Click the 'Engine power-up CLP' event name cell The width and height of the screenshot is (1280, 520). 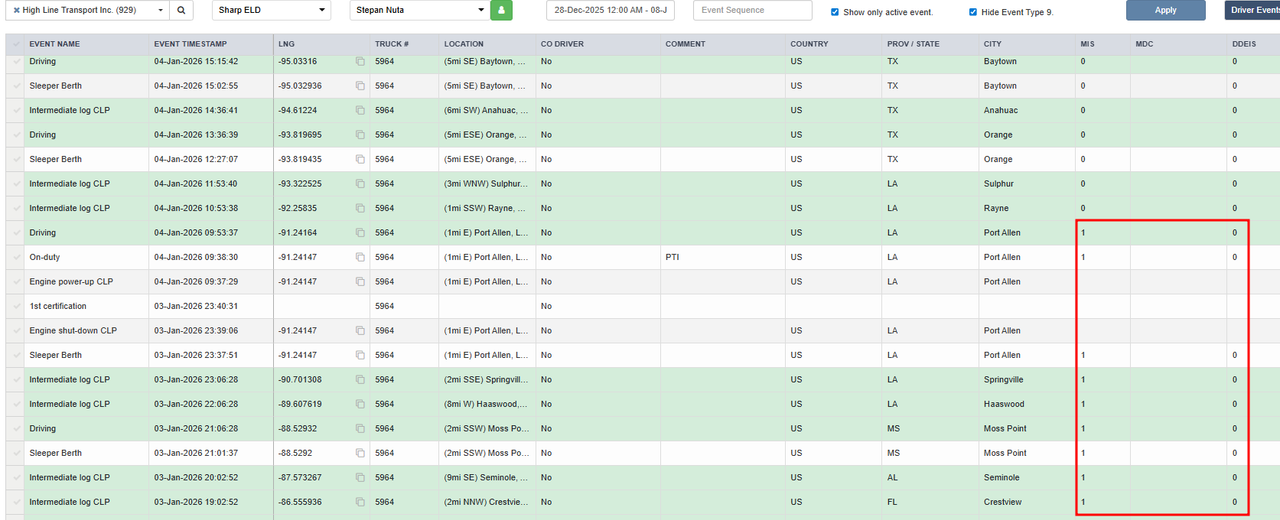[87, 282]
